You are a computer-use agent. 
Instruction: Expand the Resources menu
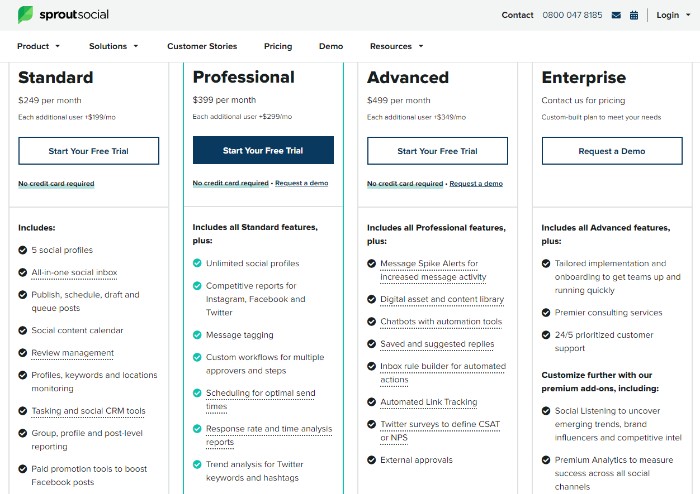click(396, 46)
